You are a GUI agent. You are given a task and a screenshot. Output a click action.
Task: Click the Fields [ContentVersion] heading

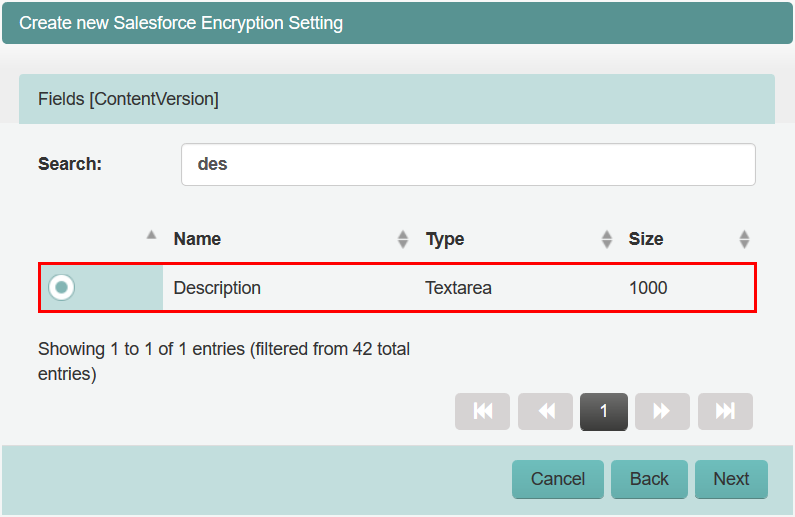click(128, 99)
